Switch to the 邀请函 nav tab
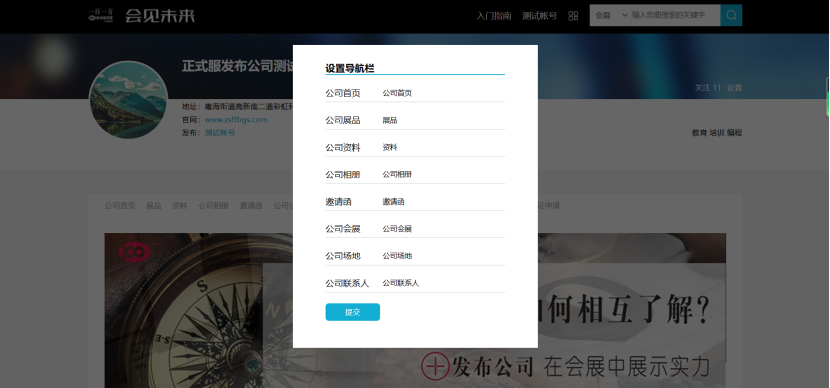 point(251,205)
